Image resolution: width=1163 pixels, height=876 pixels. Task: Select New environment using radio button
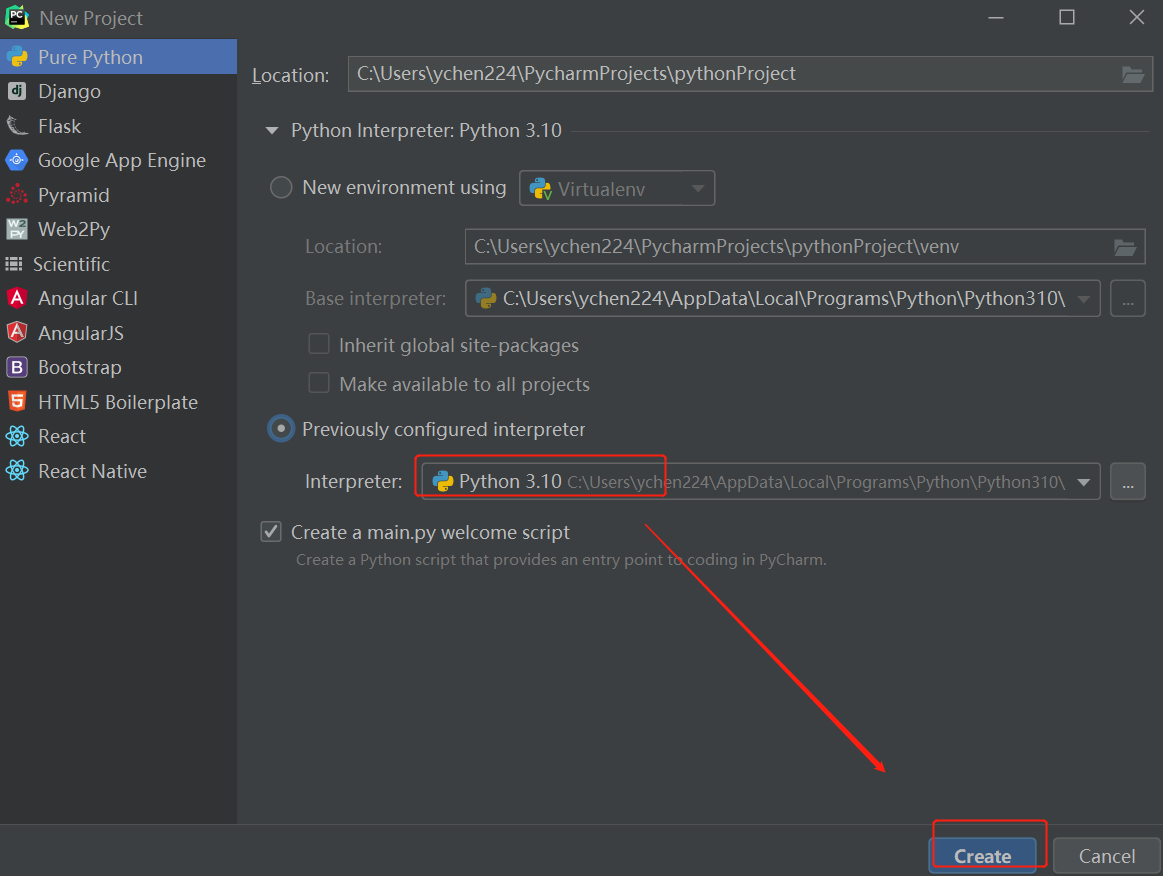[281, 187]
